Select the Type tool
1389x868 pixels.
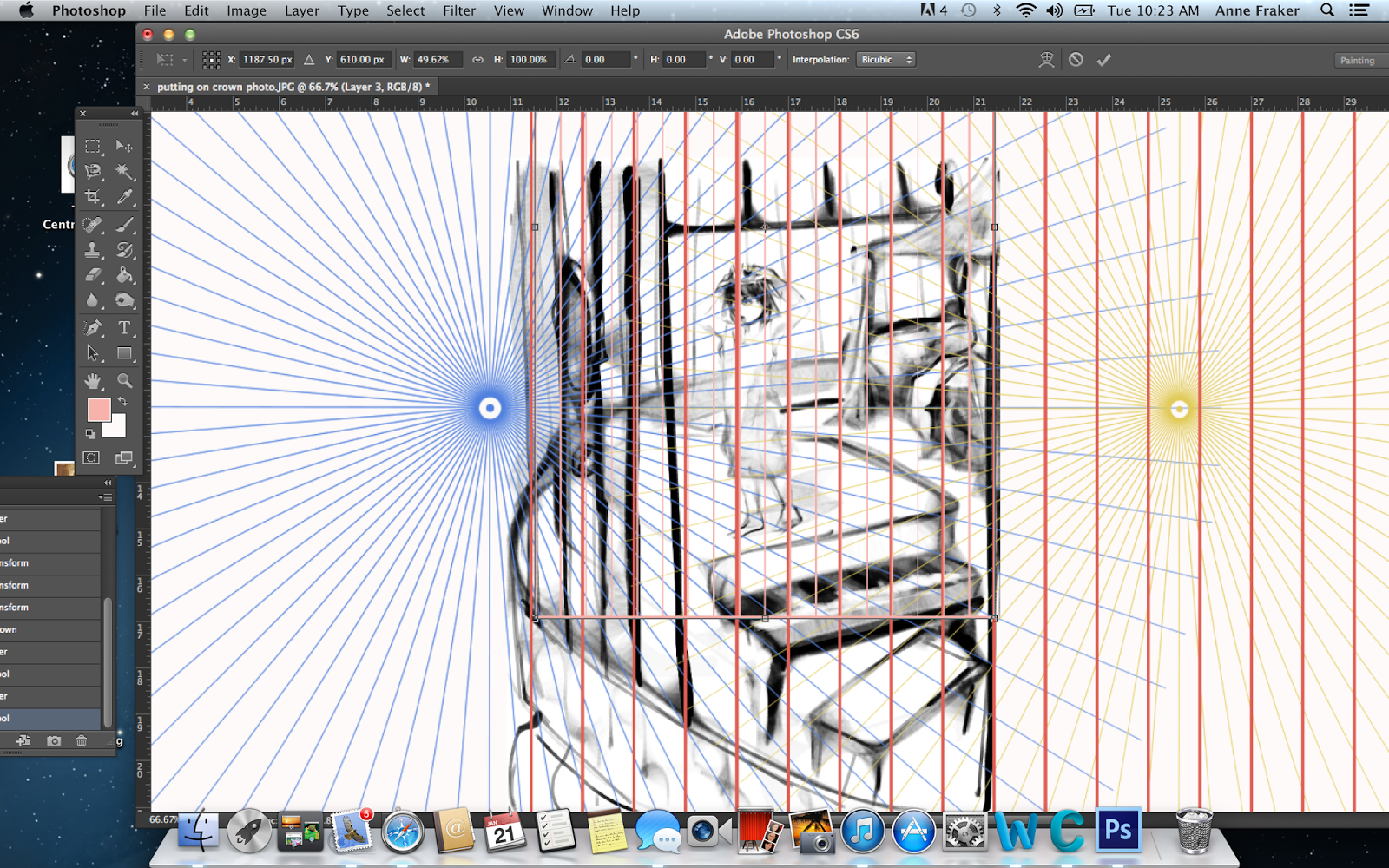tap(125, 328)
